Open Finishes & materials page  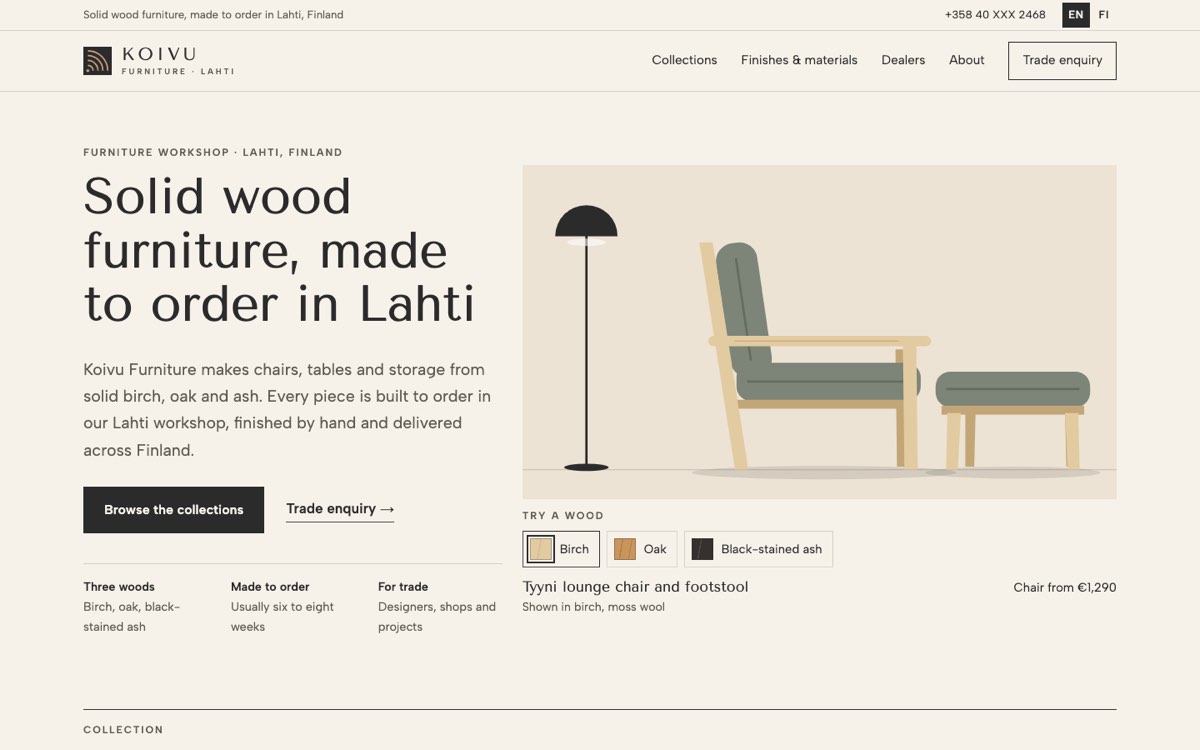[799, 60]
